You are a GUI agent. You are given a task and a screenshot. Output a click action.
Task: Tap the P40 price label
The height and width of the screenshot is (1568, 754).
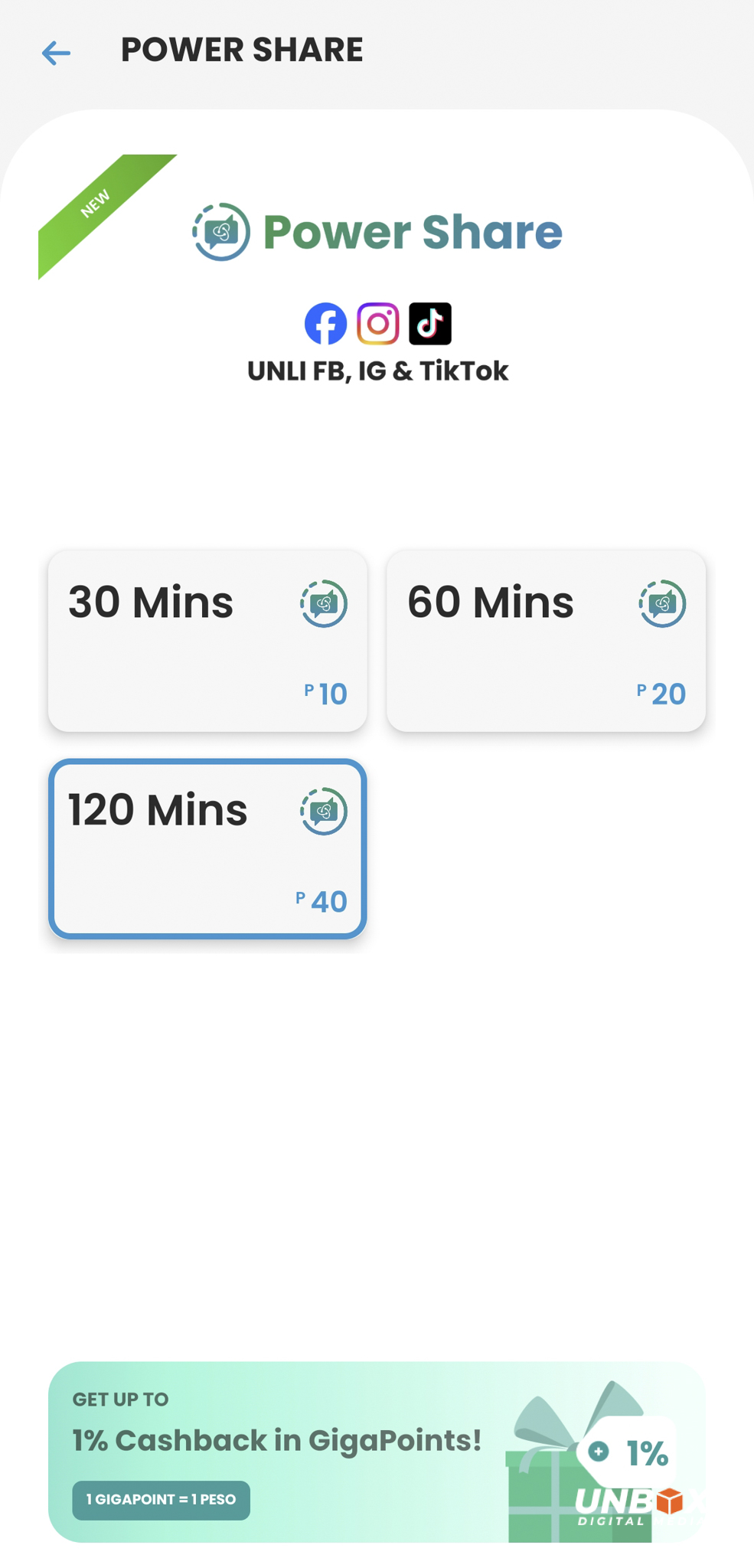[x=322, y=901]
